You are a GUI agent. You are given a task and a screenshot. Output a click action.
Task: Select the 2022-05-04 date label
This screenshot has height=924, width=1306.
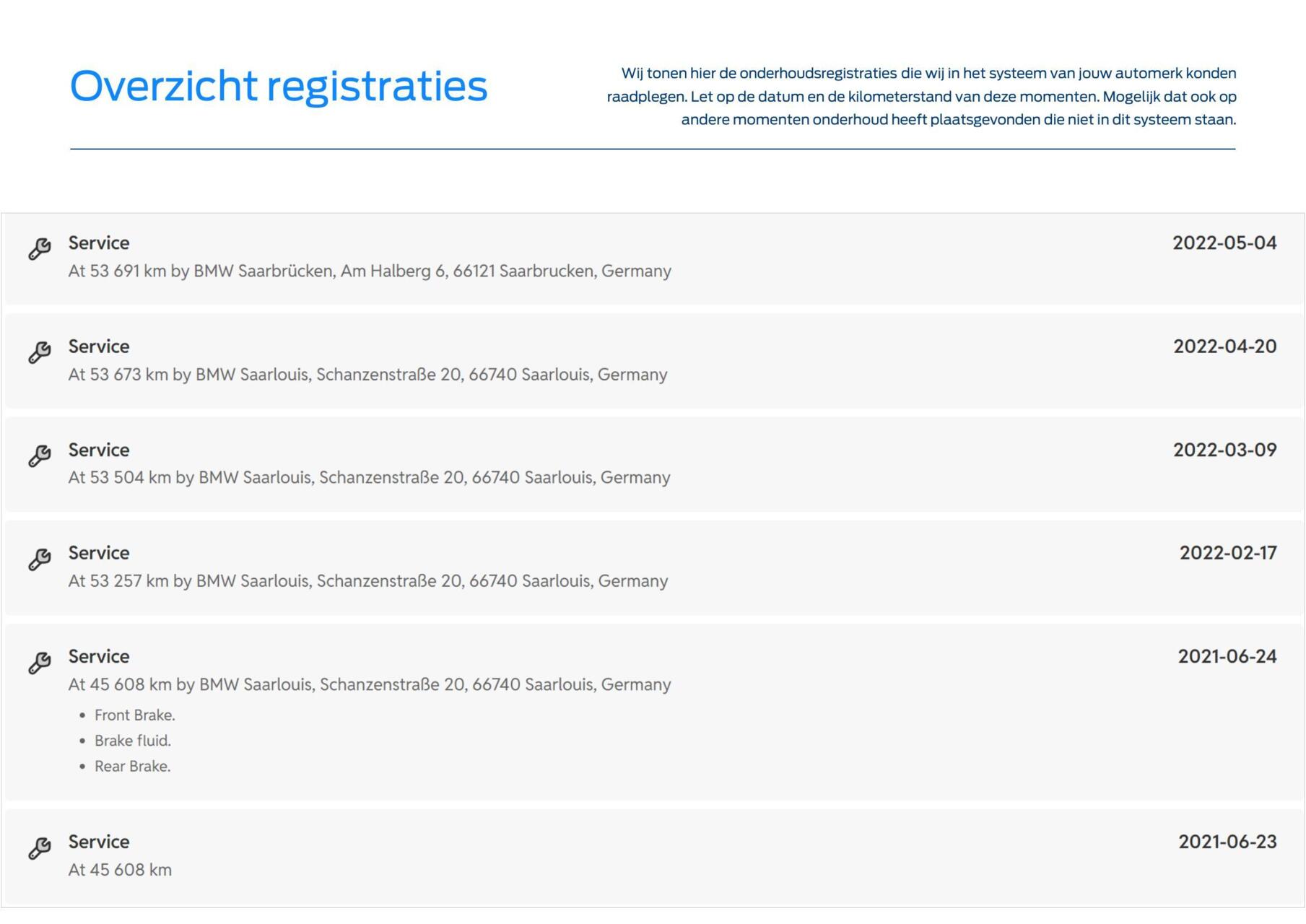pos(1224,243)
